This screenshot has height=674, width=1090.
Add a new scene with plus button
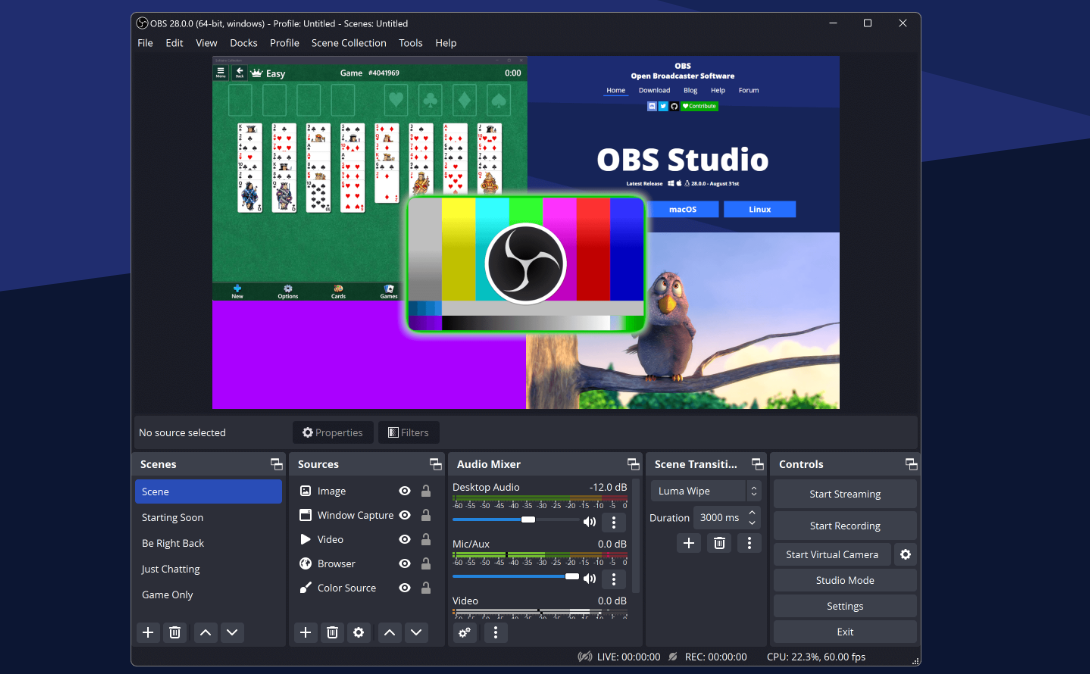coord(147,632)
